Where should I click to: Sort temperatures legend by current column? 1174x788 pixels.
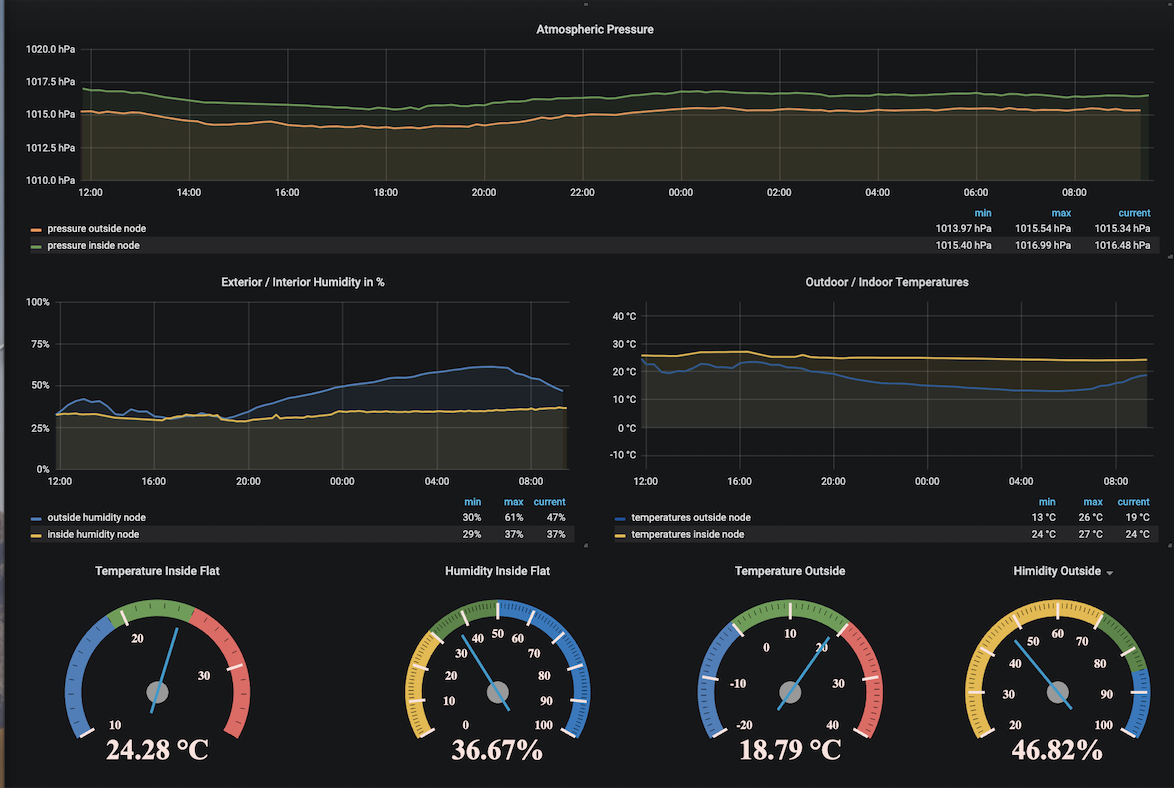[x=1134, y=502]
